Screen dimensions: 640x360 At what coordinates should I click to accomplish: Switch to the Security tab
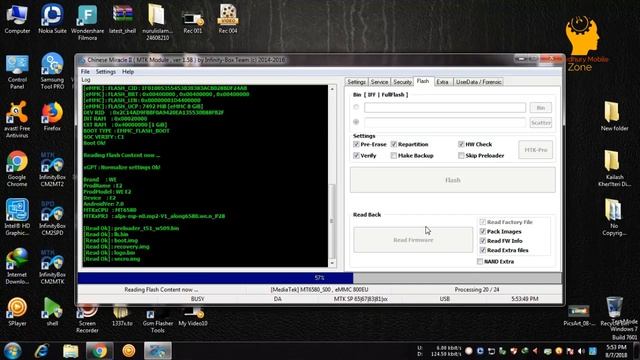[402, 82]
